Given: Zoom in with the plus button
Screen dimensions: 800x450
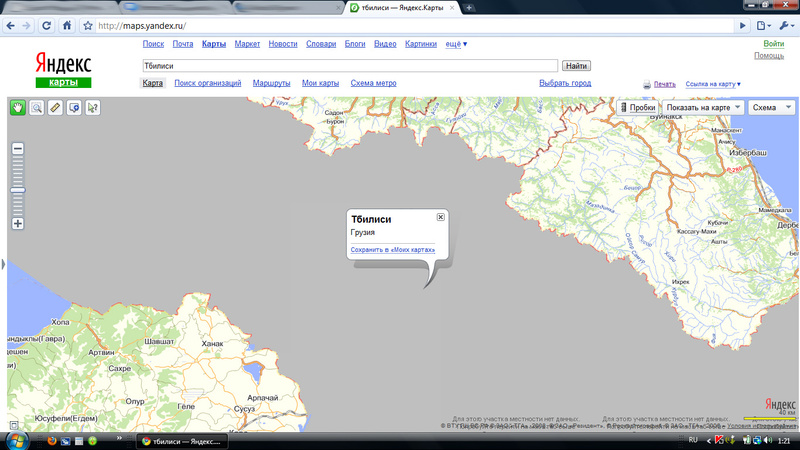Looking at the screenshot, I should [x=17, y=223].
